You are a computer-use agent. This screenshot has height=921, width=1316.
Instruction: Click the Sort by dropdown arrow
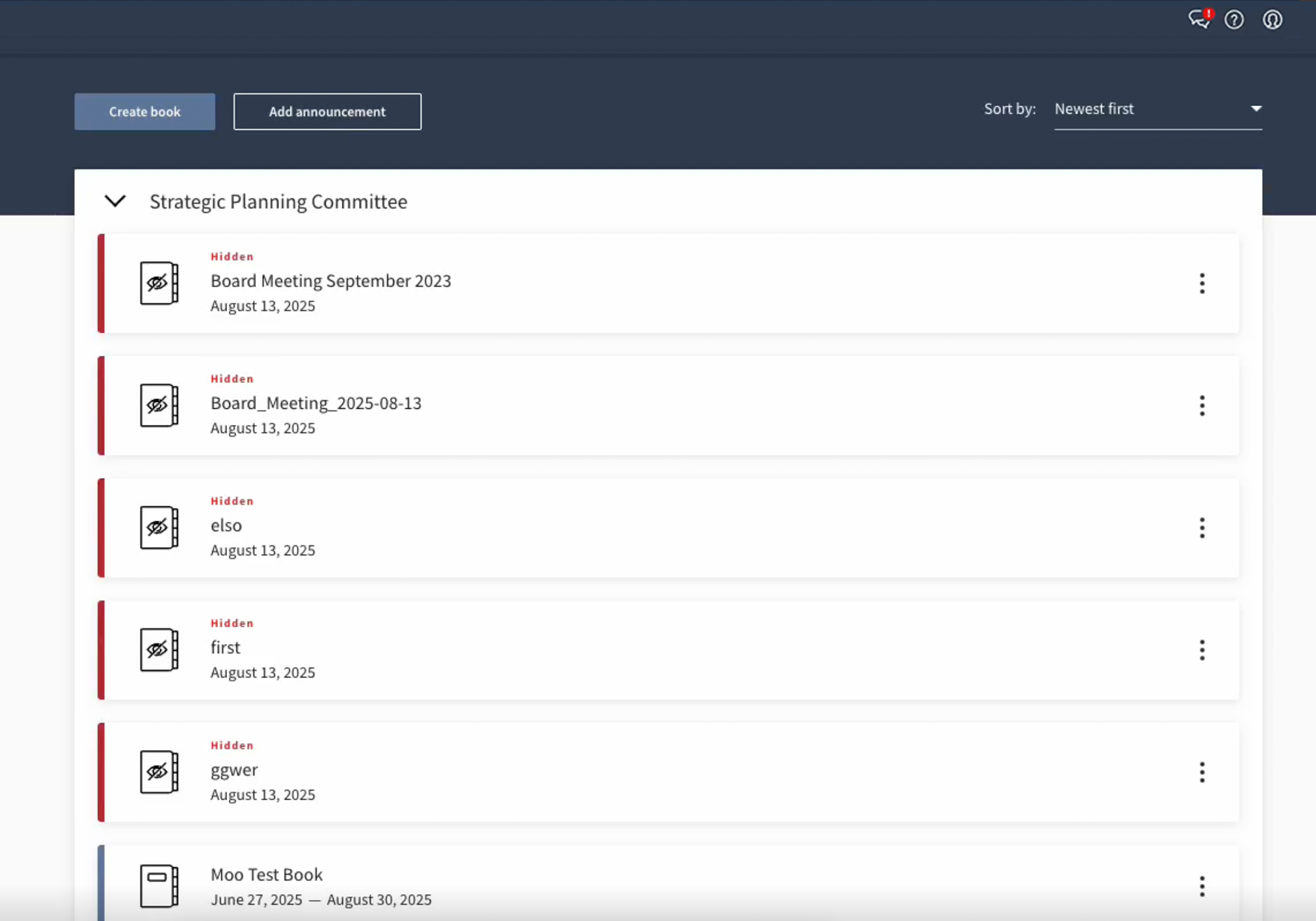pyautogui.click(x=1255, y=109)
